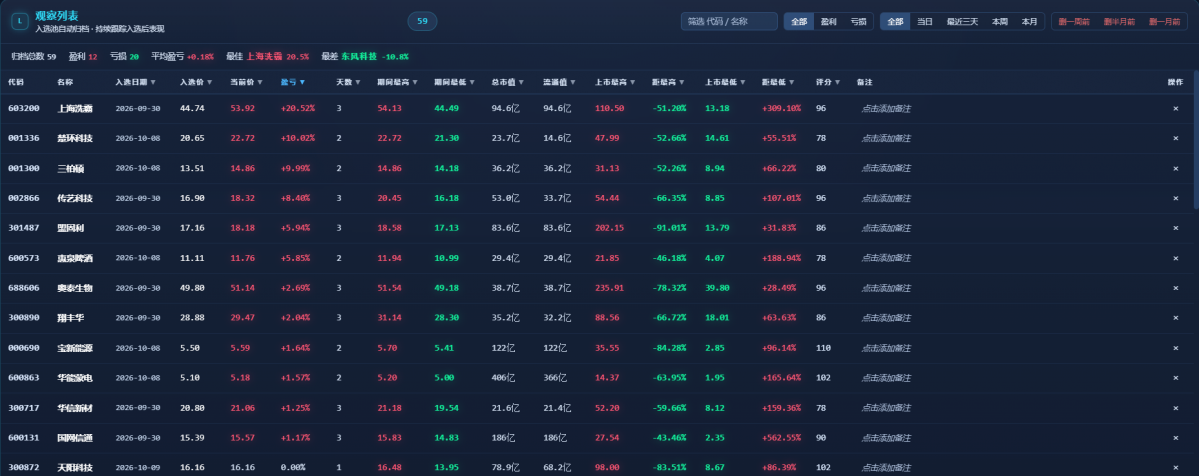Sort by 期间最低 column header

click(x=454, y=82)
